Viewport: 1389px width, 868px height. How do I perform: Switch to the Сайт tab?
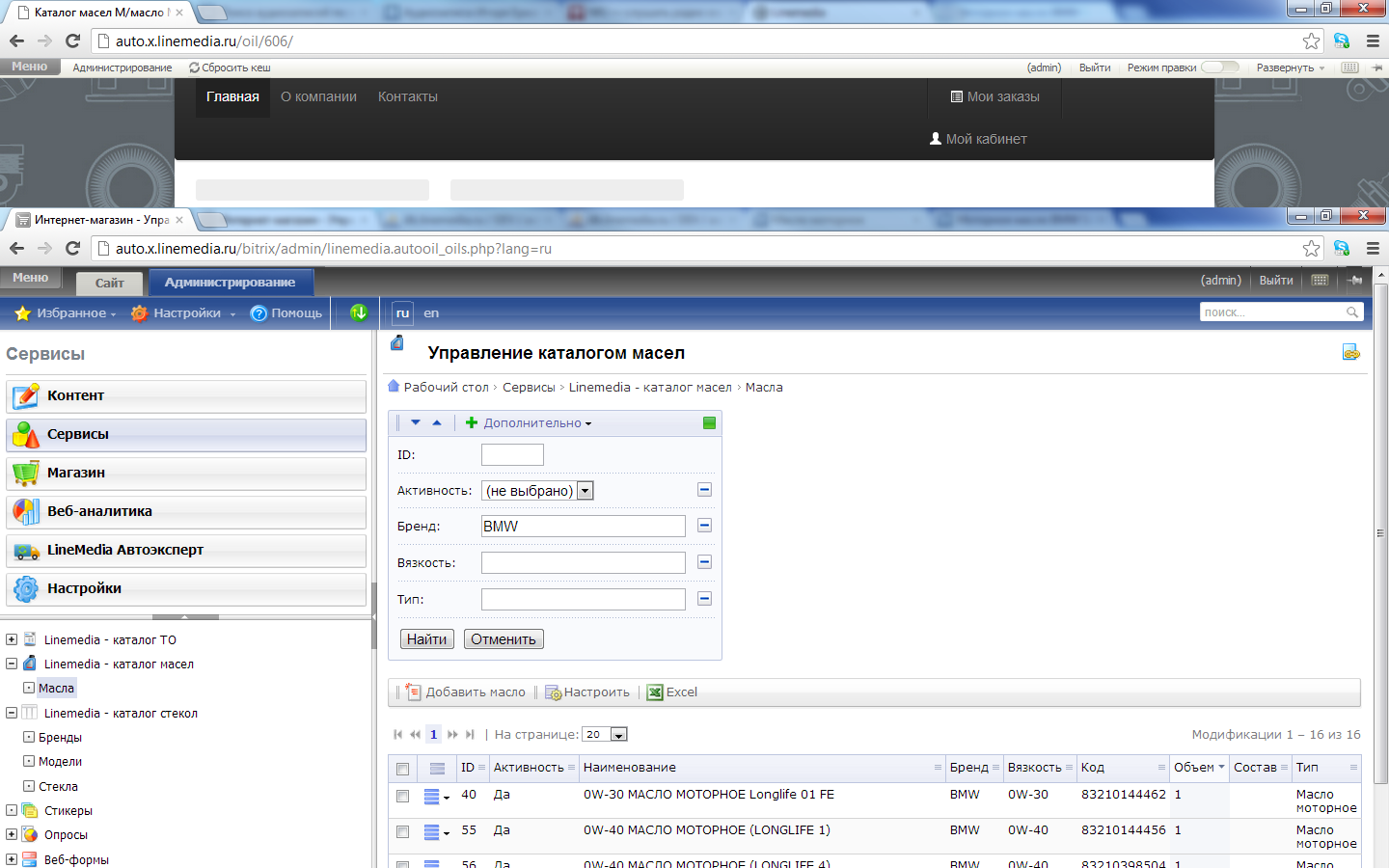coord(108,283)
